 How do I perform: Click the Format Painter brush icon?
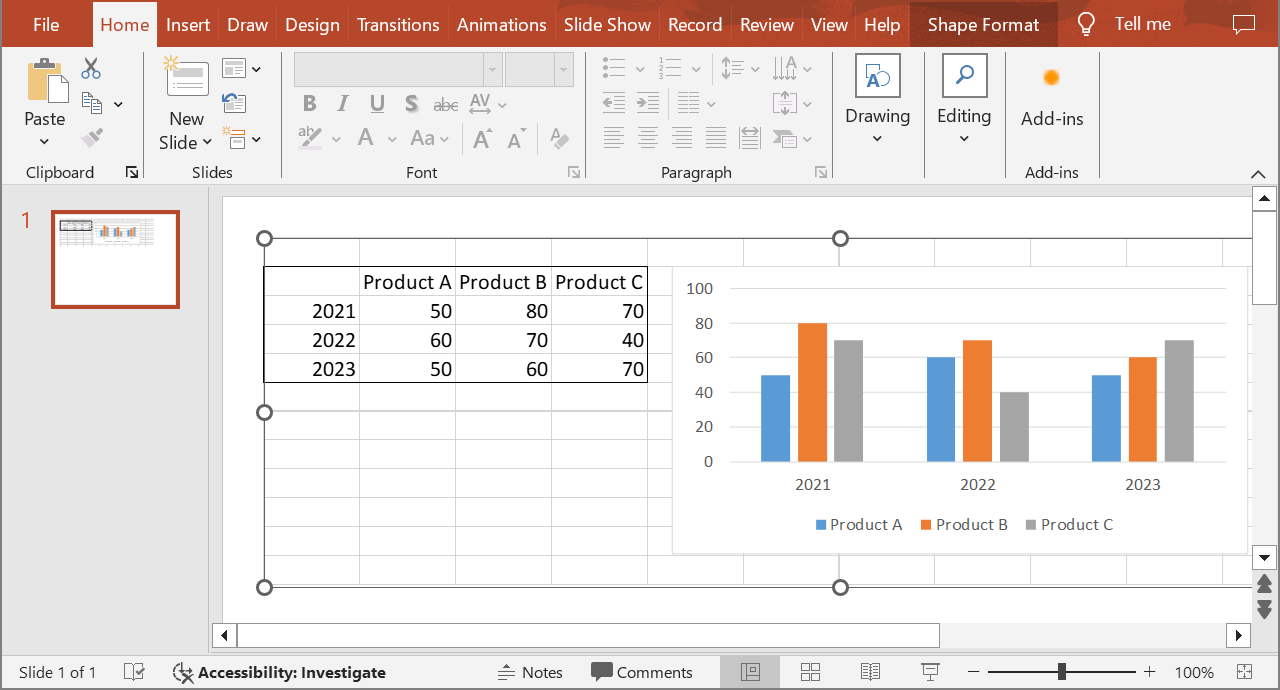click(92, 137)
